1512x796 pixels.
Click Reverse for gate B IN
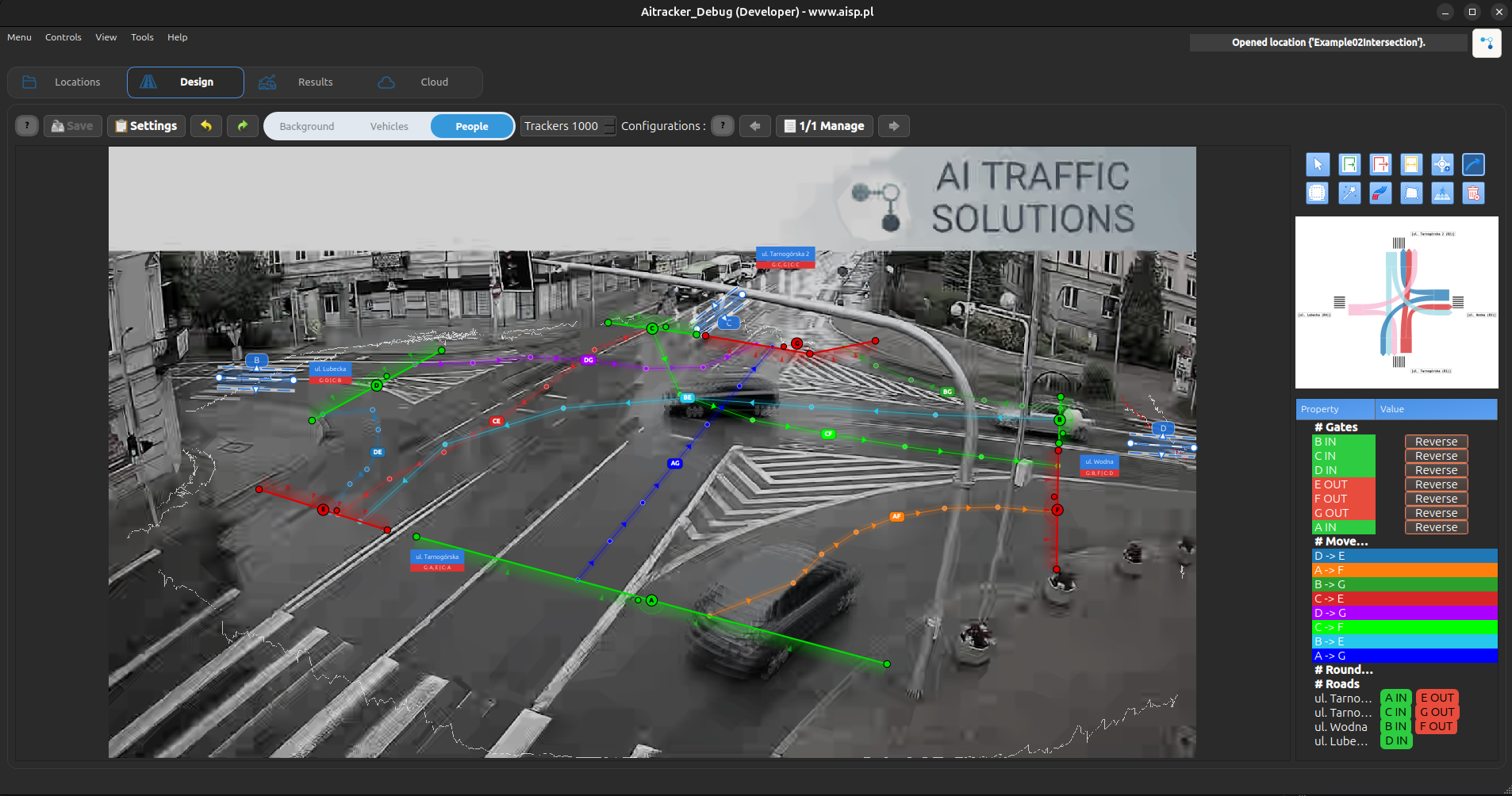pos(1436,442)
